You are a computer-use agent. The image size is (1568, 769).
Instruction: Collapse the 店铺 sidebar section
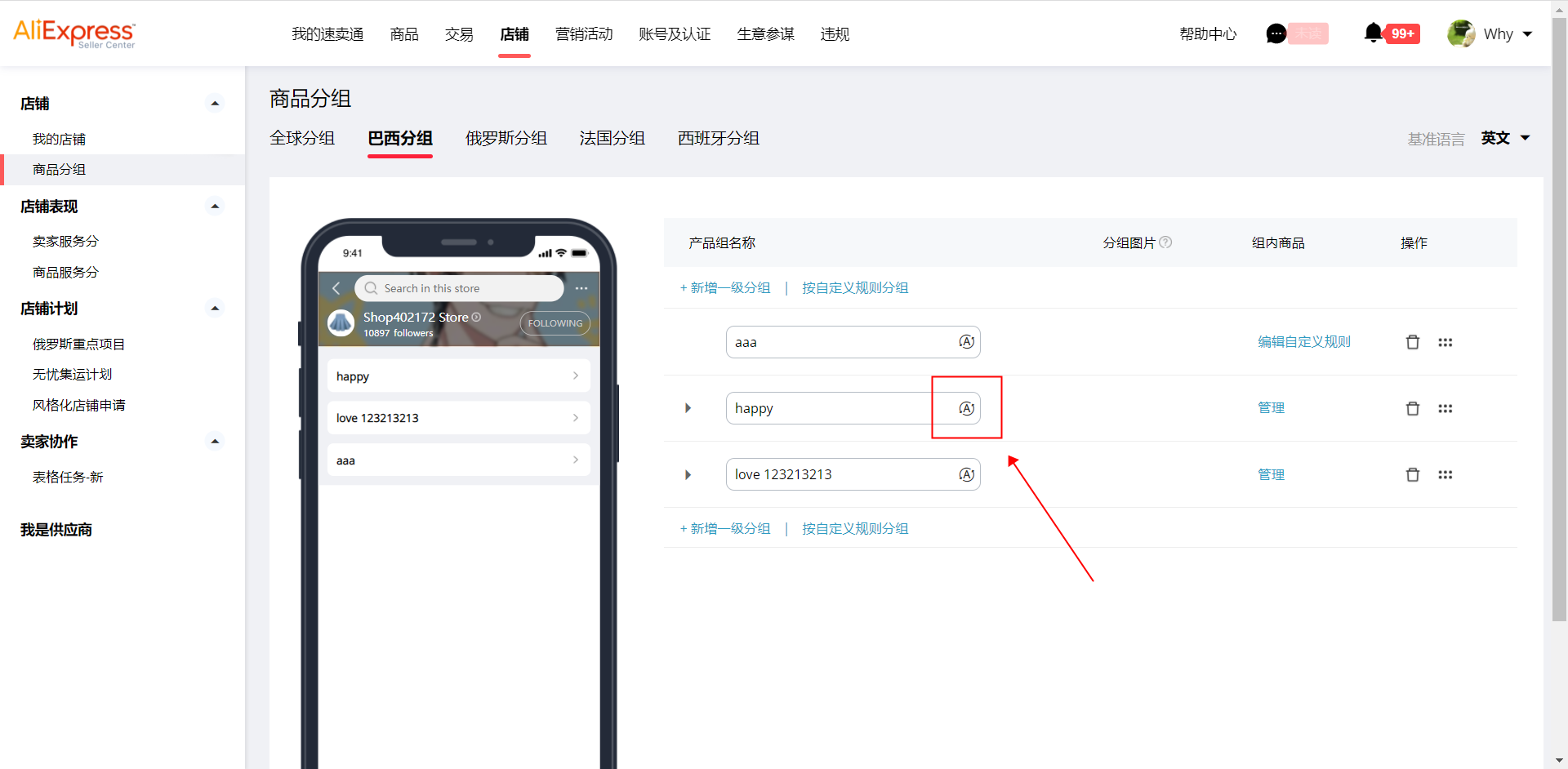(x=215, y=104)
